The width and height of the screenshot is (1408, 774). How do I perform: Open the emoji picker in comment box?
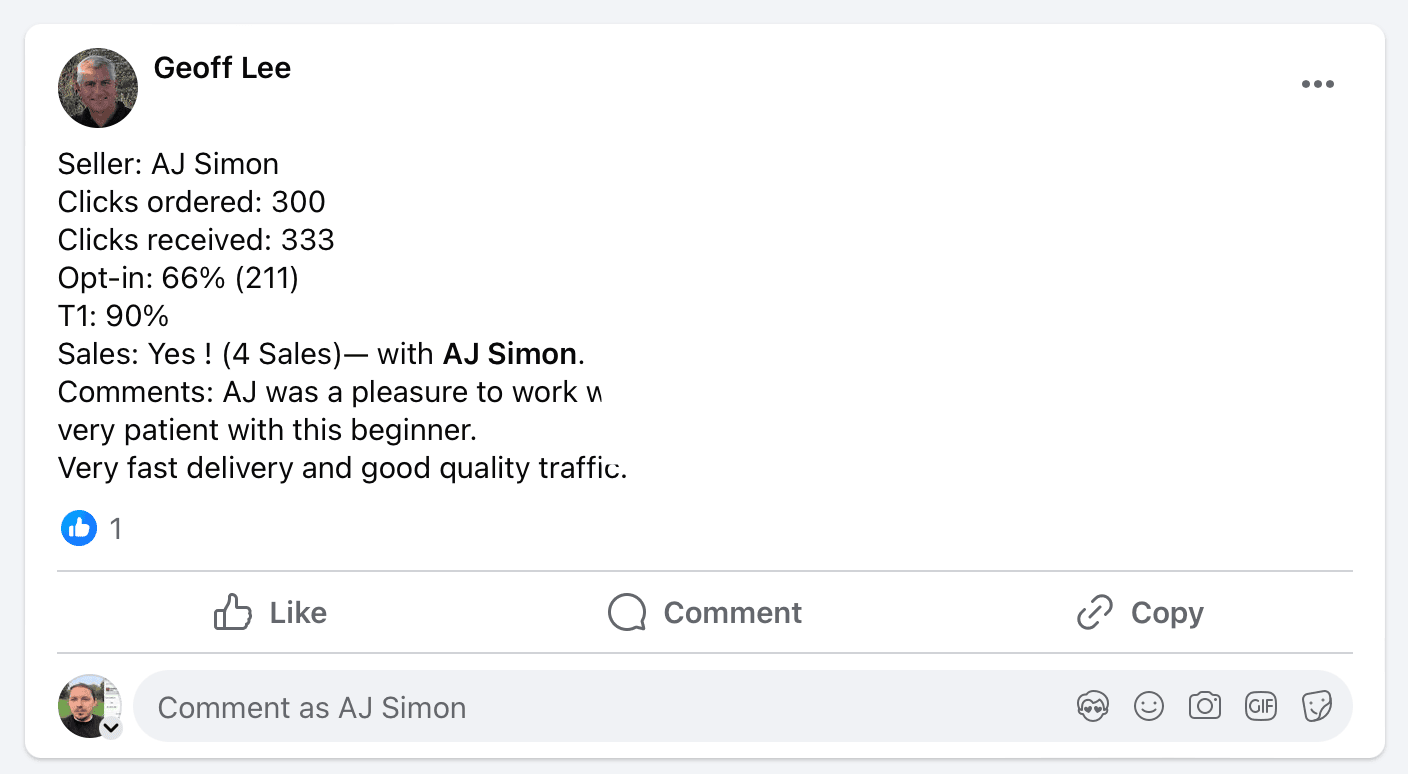pos(1149,707)
